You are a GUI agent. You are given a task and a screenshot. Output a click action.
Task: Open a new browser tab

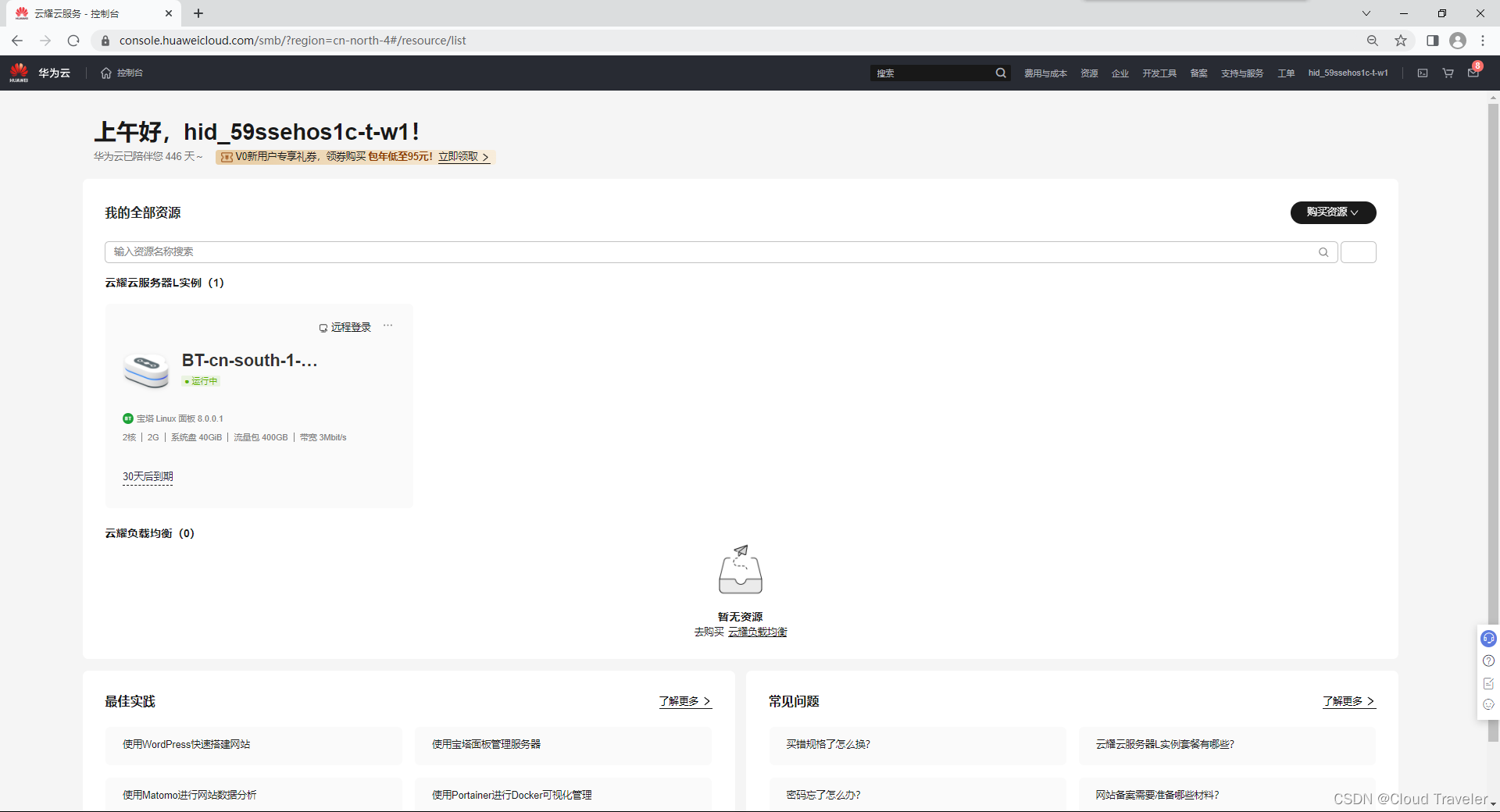click(x=198, y=13)
